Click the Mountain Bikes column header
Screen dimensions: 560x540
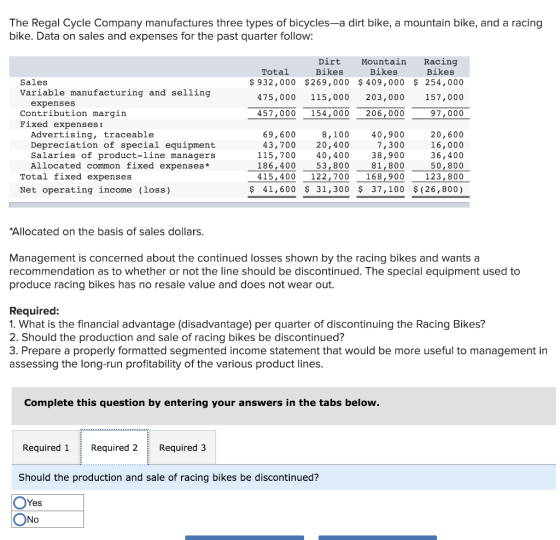pos(384,67)
